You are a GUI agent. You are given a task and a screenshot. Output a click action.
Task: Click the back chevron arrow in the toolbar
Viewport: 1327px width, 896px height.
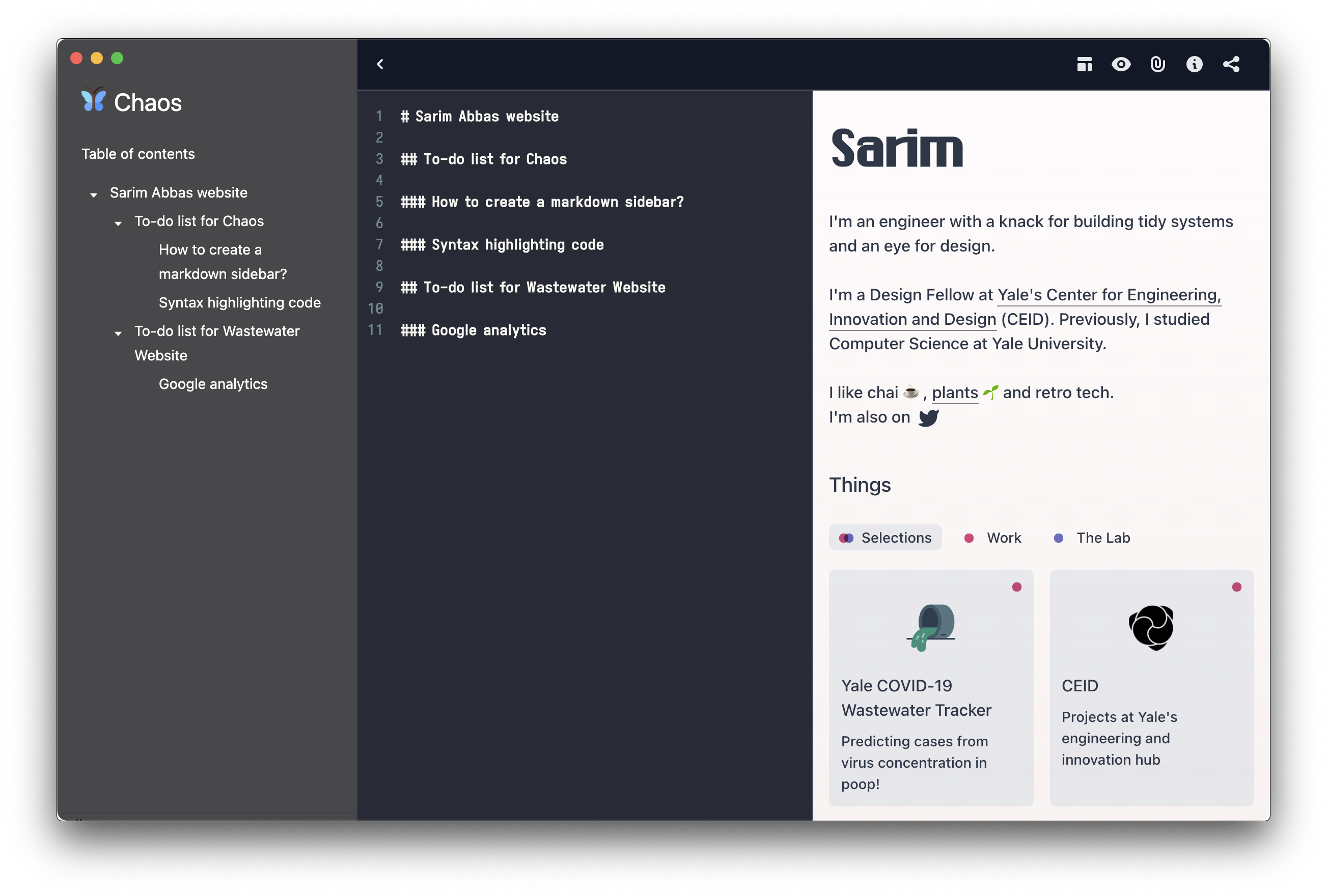point(380,64)
